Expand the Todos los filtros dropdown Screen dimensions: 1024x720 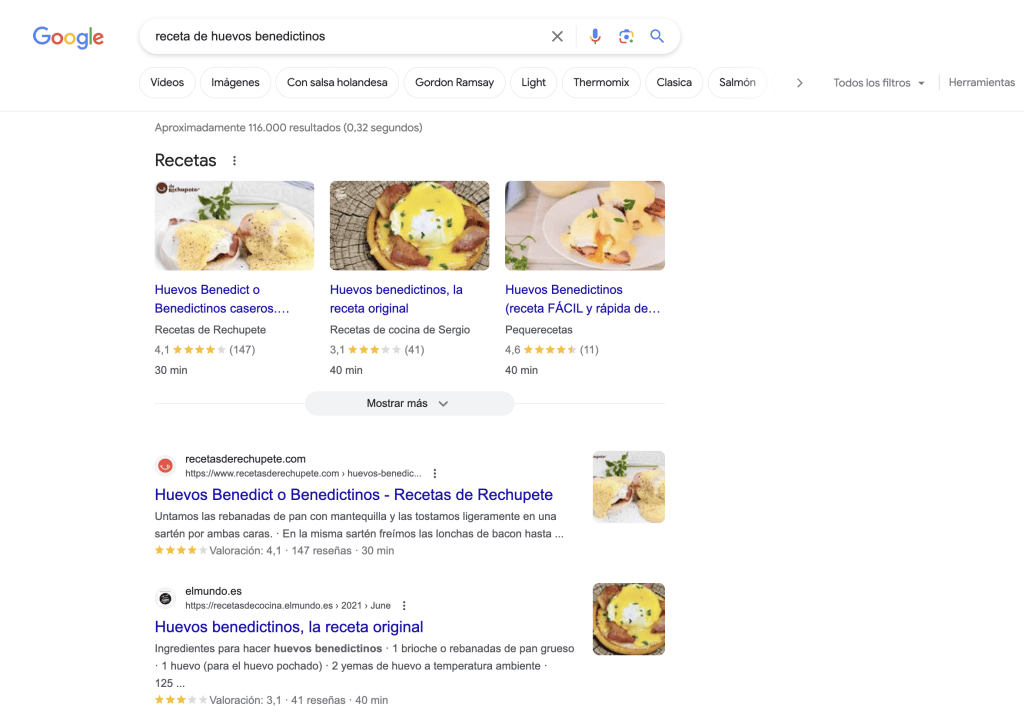tap(879, 83)
